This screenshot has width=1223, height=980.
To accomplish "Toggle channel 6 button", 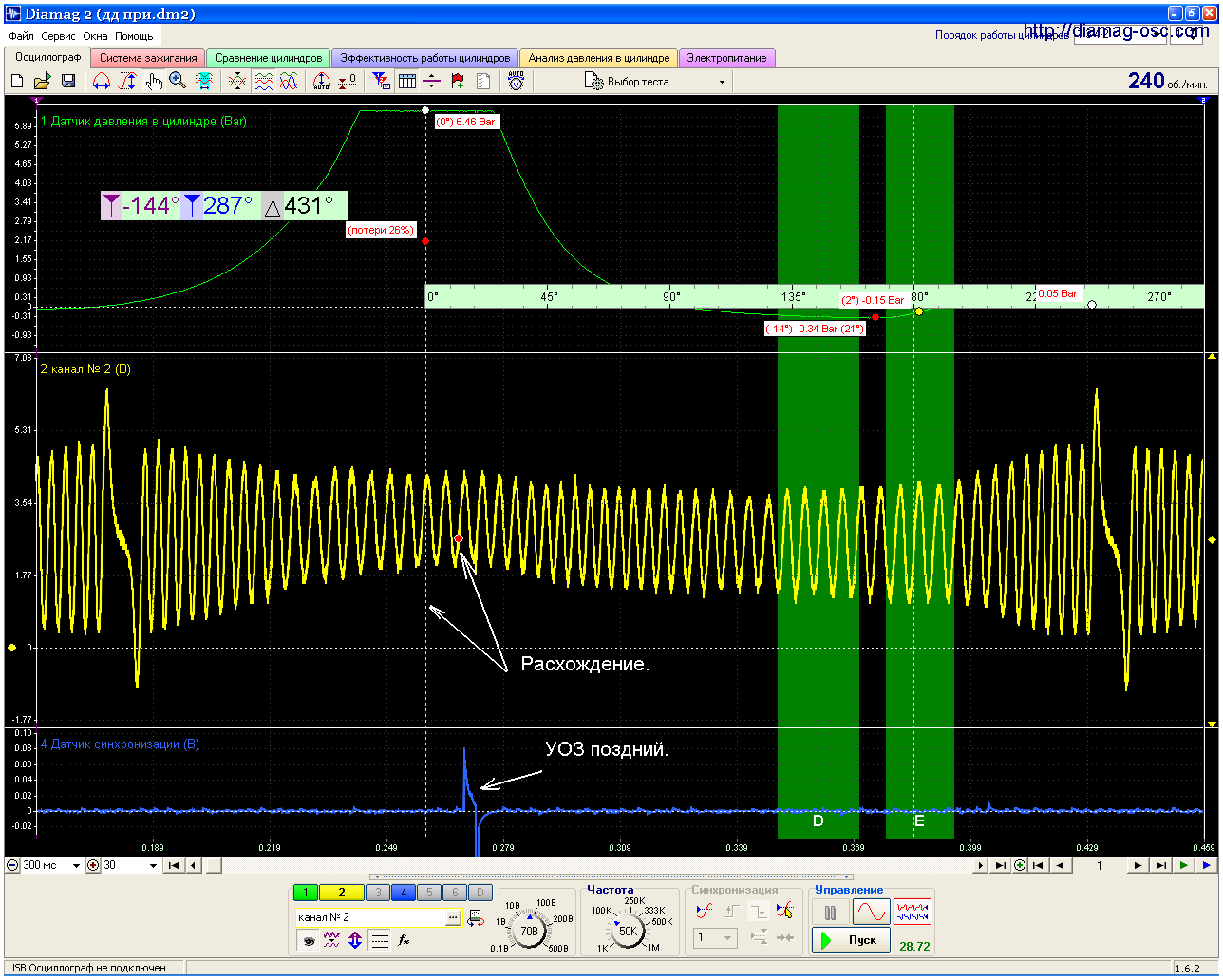I will coord(455,893).
